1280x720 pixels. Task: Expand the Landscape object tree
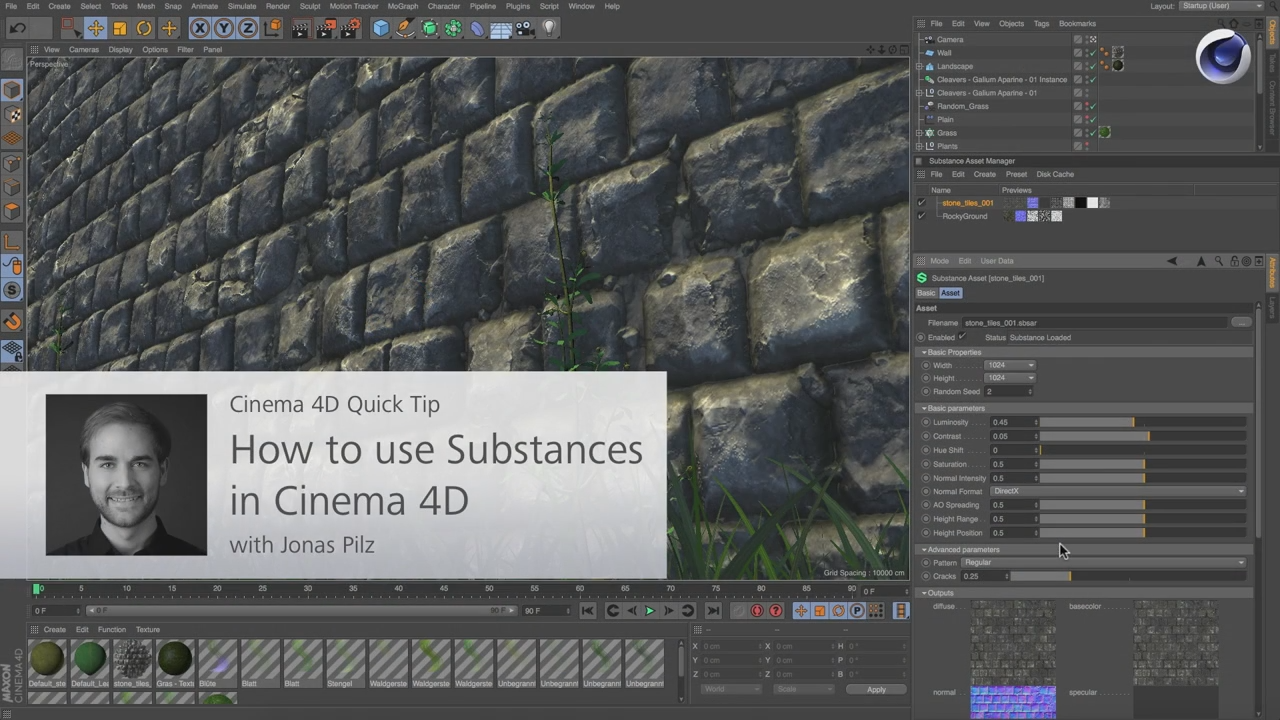919,66
